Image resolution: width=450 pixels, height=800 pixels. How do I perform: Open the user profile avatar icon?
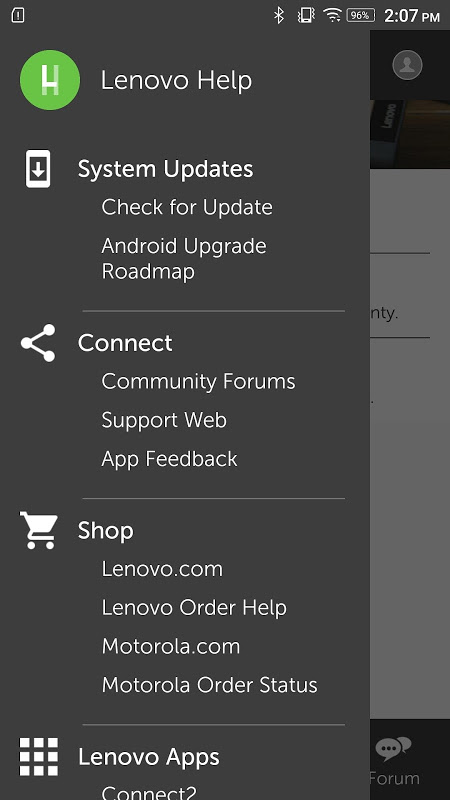pos(407,65)
